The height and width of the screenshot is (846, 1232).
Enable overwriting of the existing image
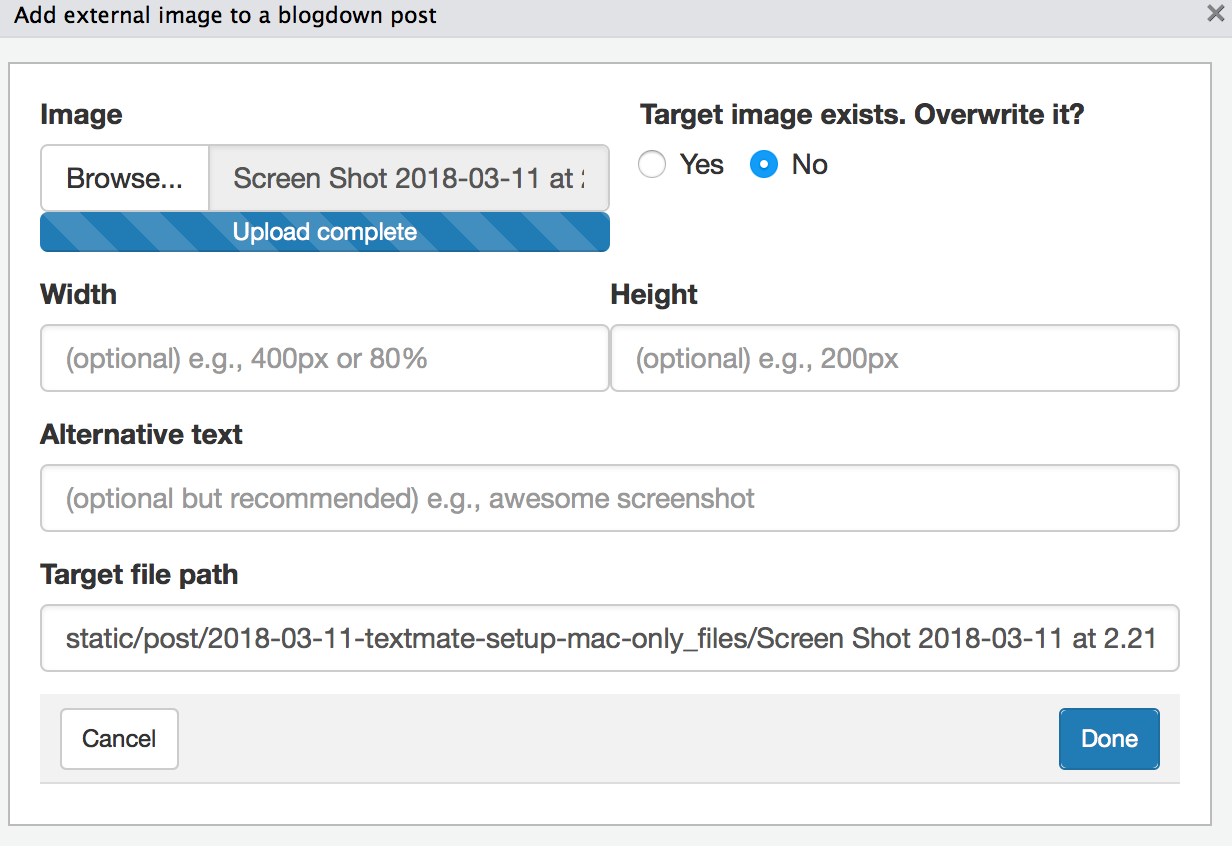coord(652,164)
